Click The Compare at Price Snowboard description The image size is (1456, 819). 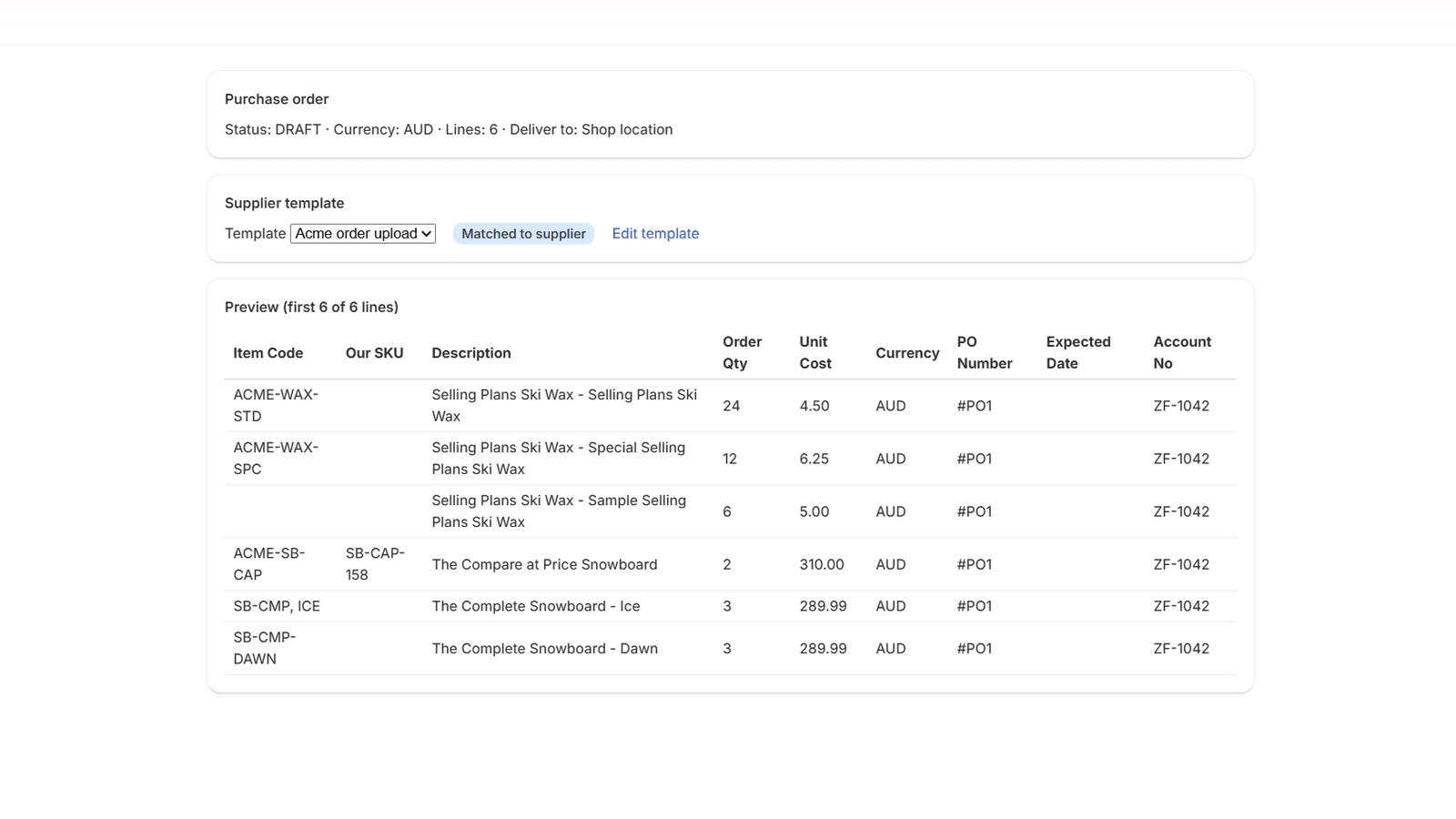pyautogui.click(x=544, y=564)
